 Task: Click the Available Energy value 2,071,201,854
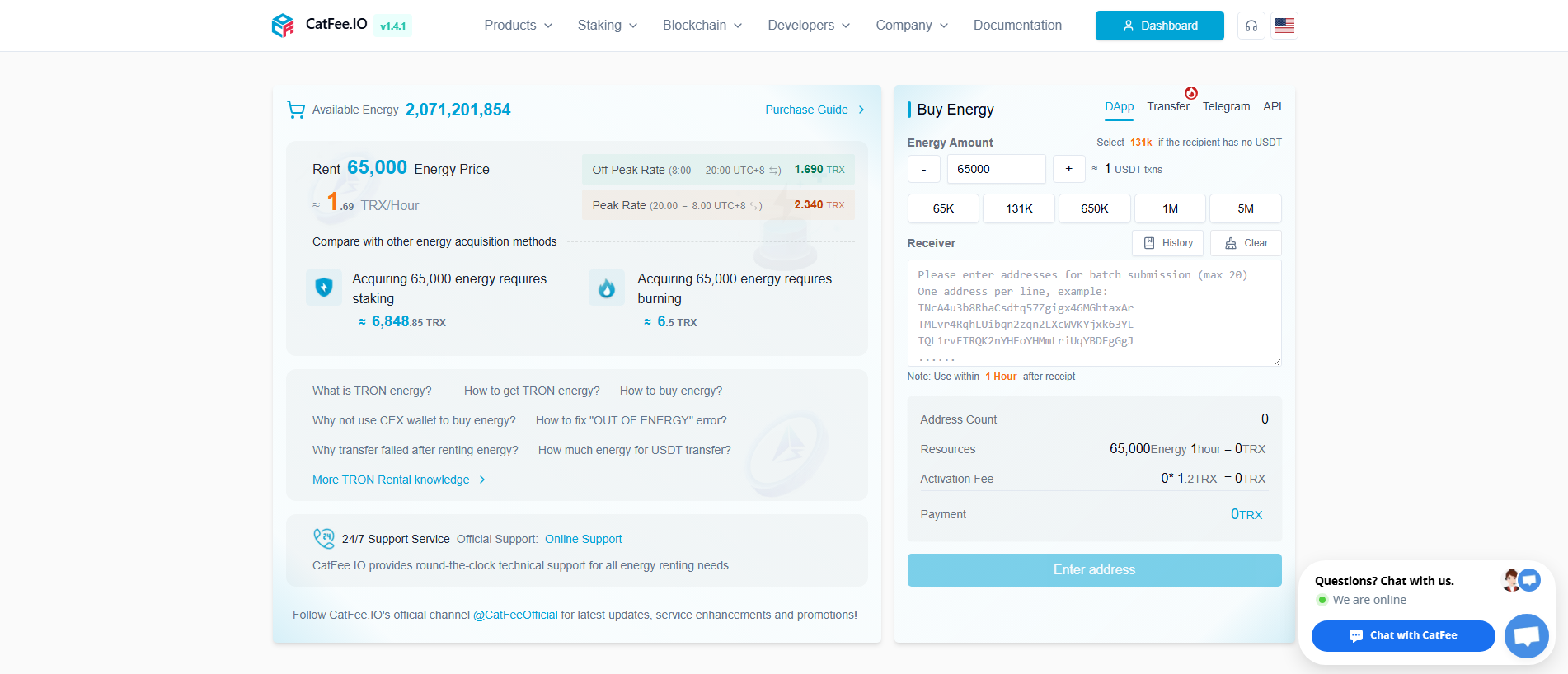(458, 110)
